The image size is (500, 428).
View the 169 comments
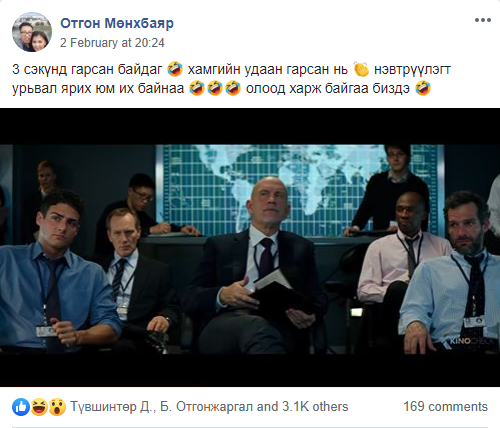tap(445, 407)
